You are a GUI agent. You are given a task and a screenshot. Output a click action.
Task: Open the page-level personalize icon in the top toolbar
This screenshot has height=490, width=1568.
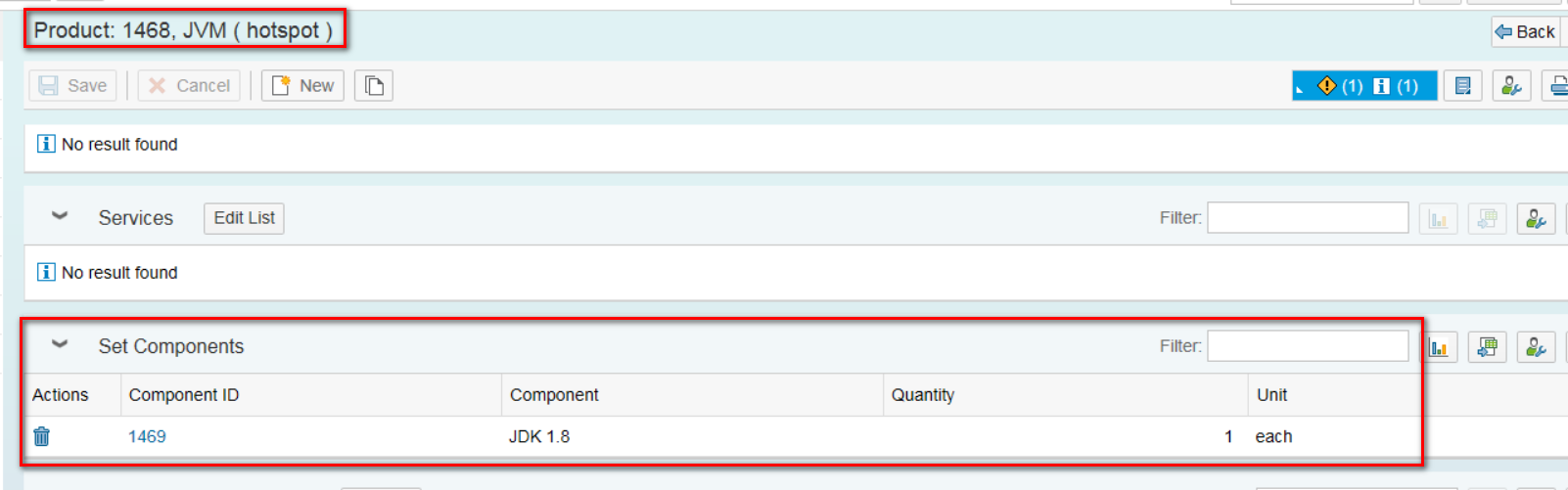point(1511,86)
